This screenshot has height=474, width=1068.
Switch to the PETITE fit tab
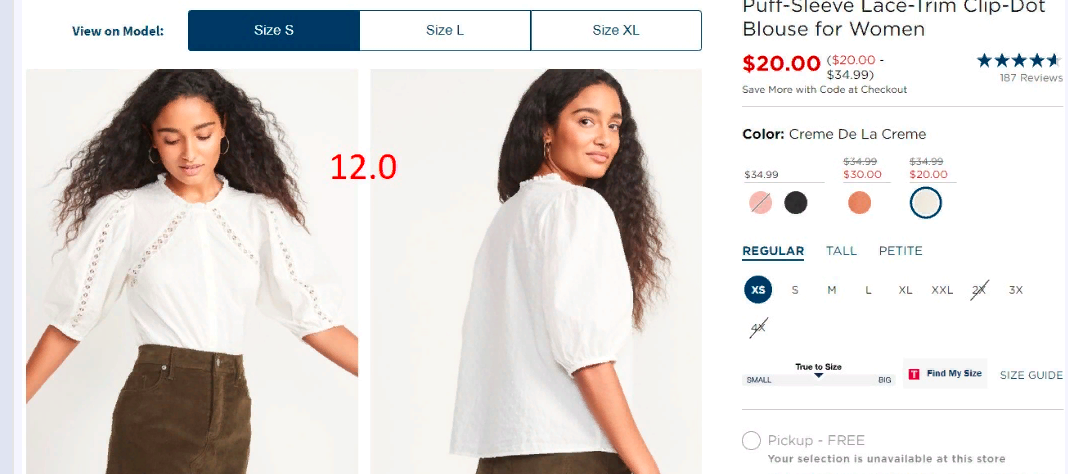coord(900,251)
